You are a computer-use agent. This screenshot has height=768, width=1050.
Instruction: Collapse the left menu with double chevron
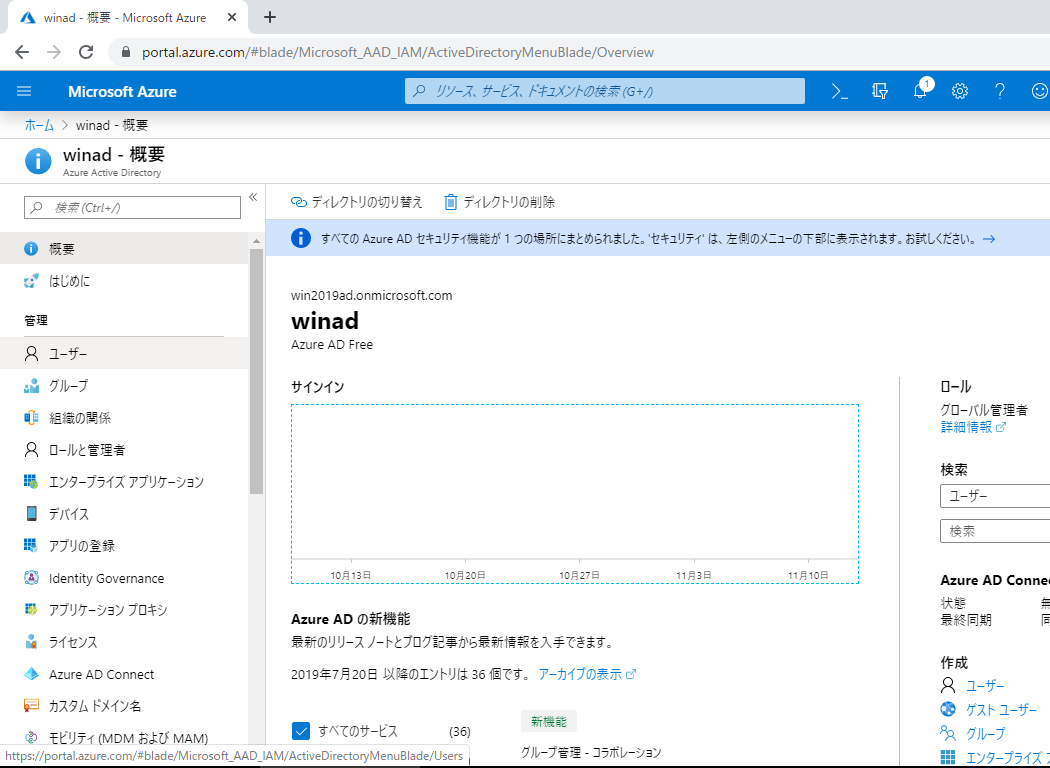[253, 197]
